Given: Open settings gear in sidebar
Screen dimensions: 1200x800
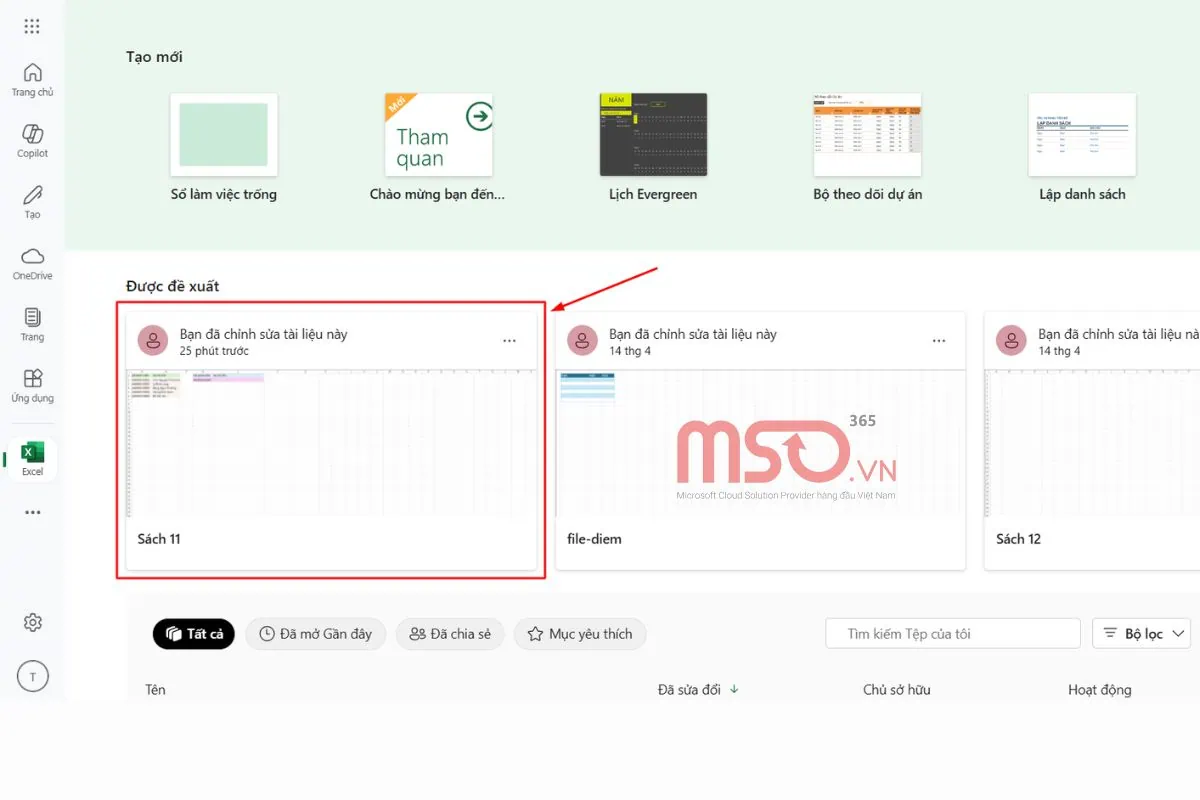Looking at the screenshot, I should [32, 623].
